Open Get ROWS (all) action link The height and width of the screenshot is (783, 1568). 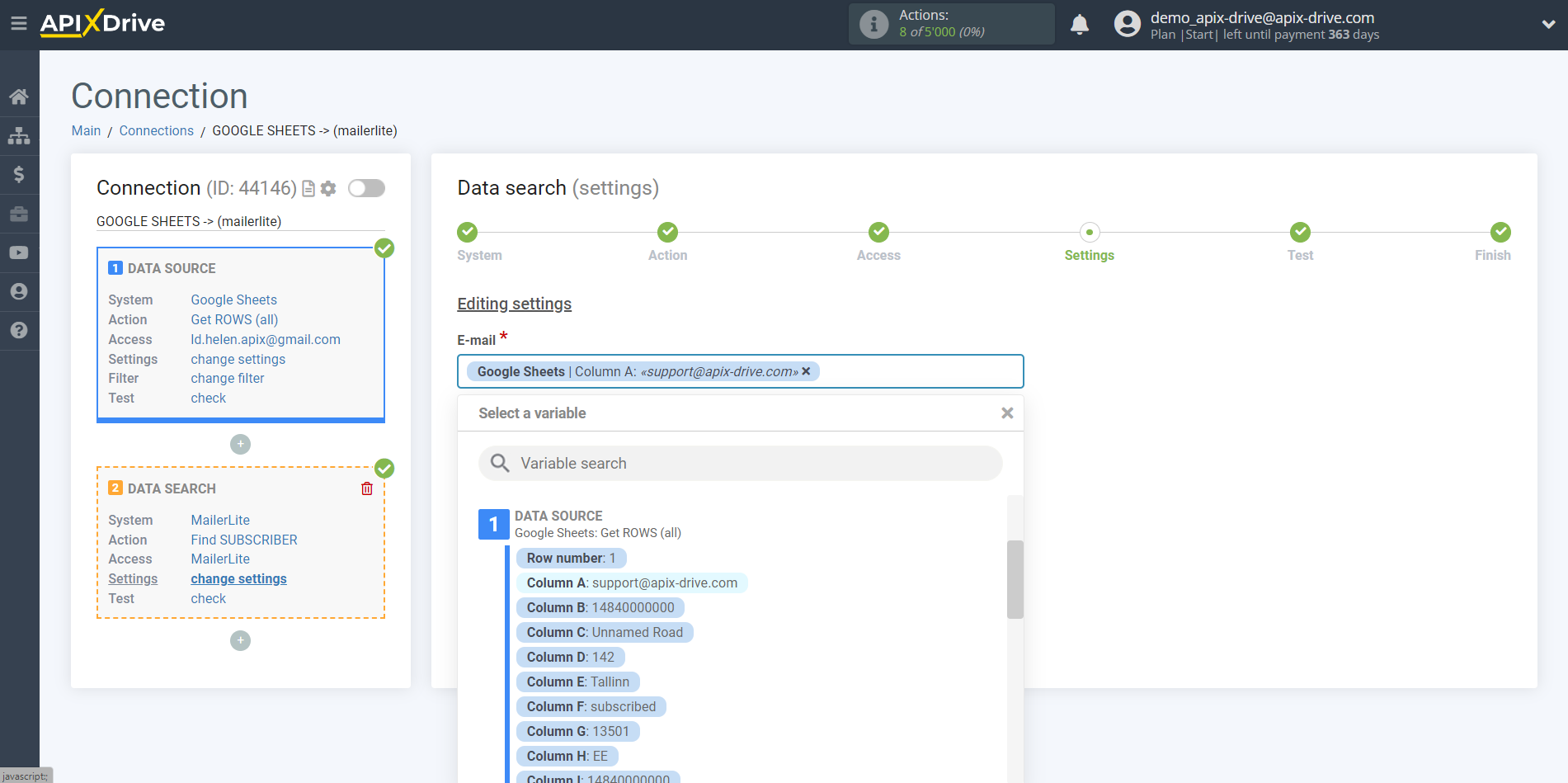click(x=234, y=319)
